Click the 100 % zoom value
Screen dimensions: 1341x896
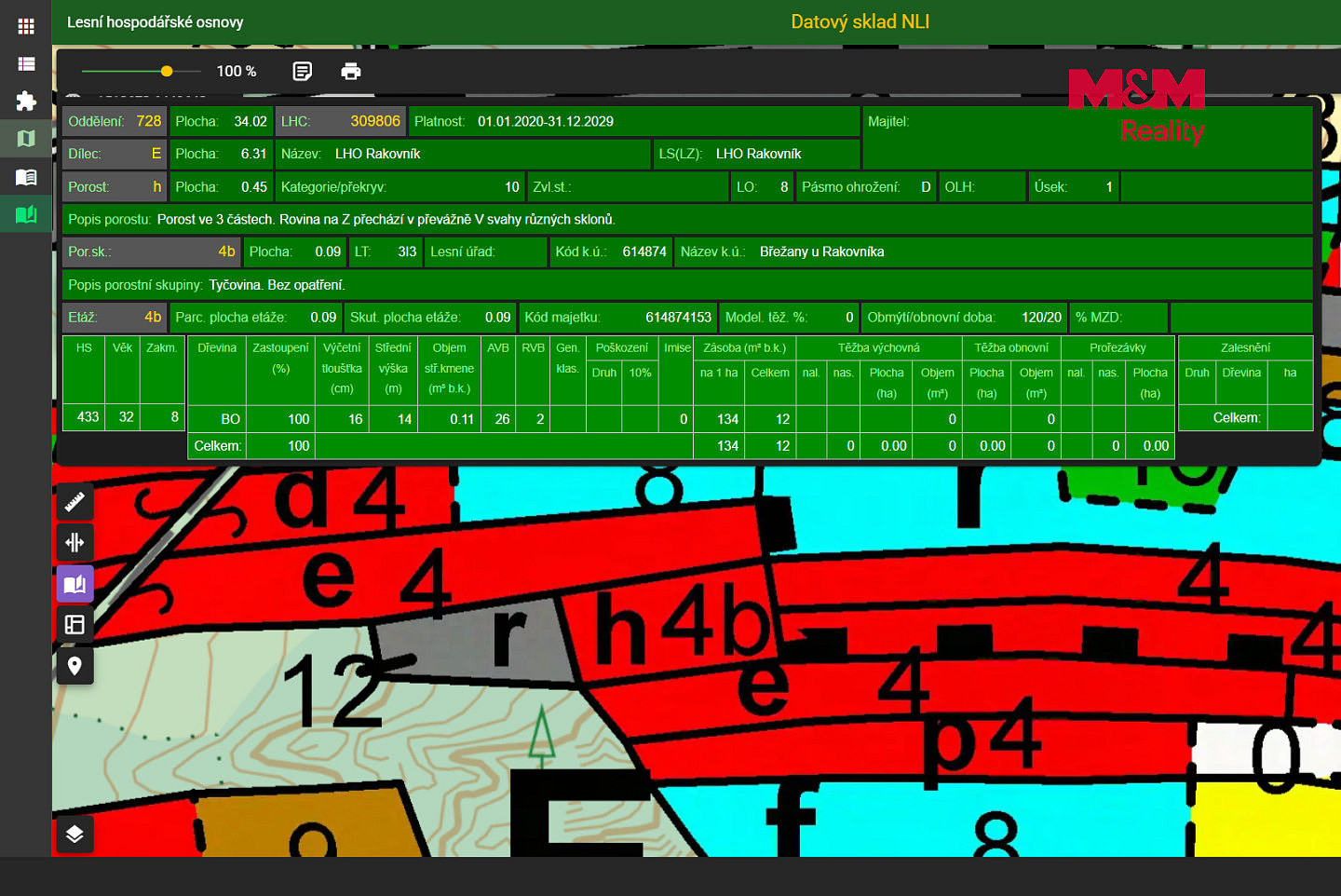tap(237, 71)
